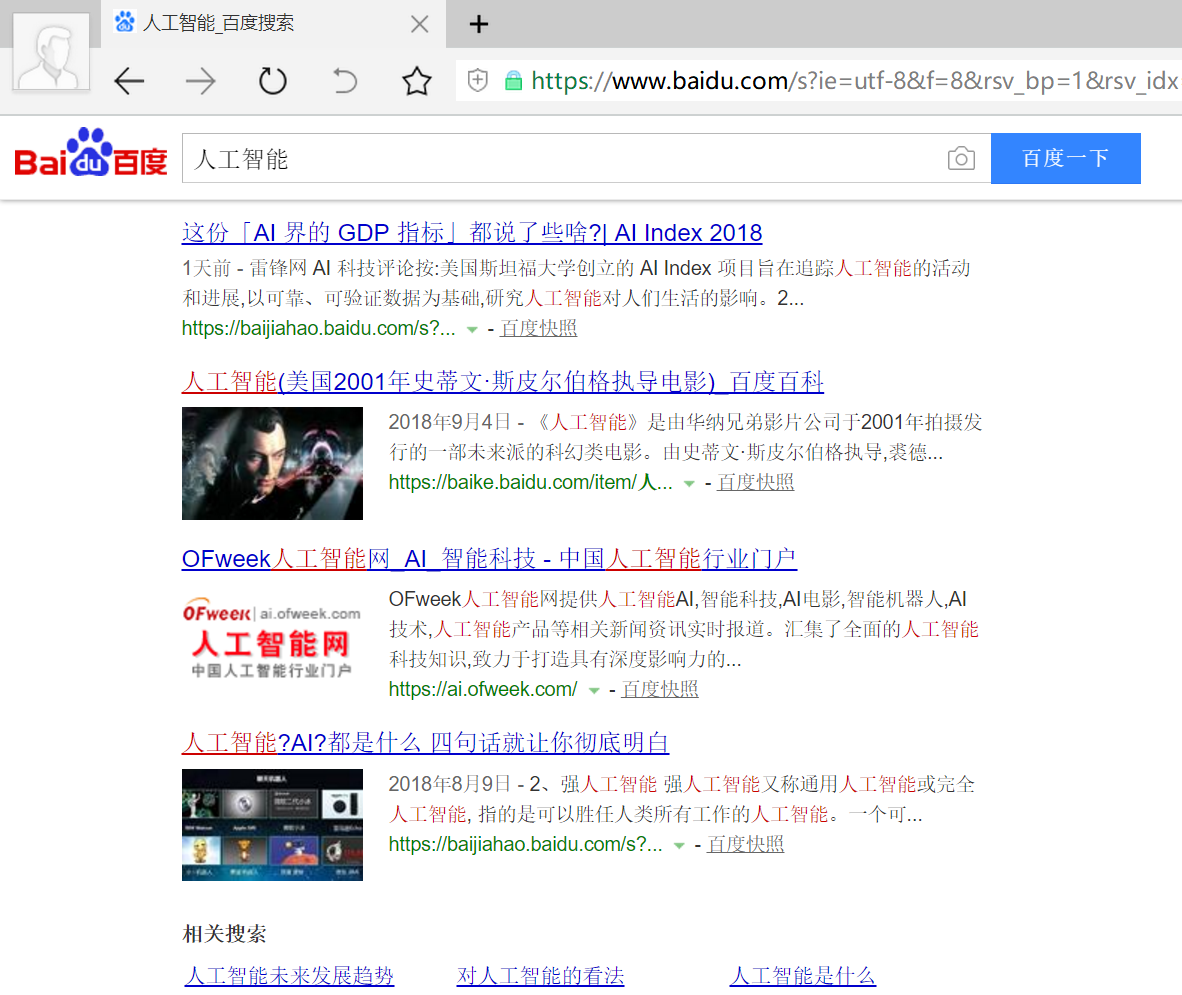Click the movie still thumbnail
Image resolution: width=1182 pixels, height=995 pixels.
(272, 463)
